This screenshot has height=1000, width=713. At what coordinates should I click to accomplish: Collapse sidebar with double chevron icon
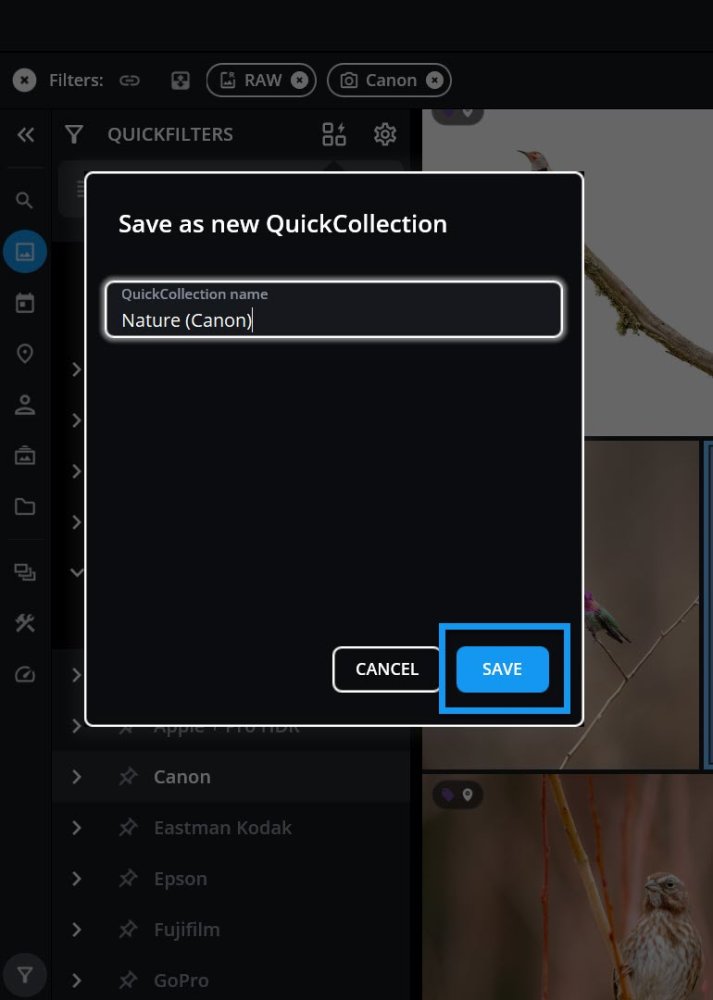point(26,135)
